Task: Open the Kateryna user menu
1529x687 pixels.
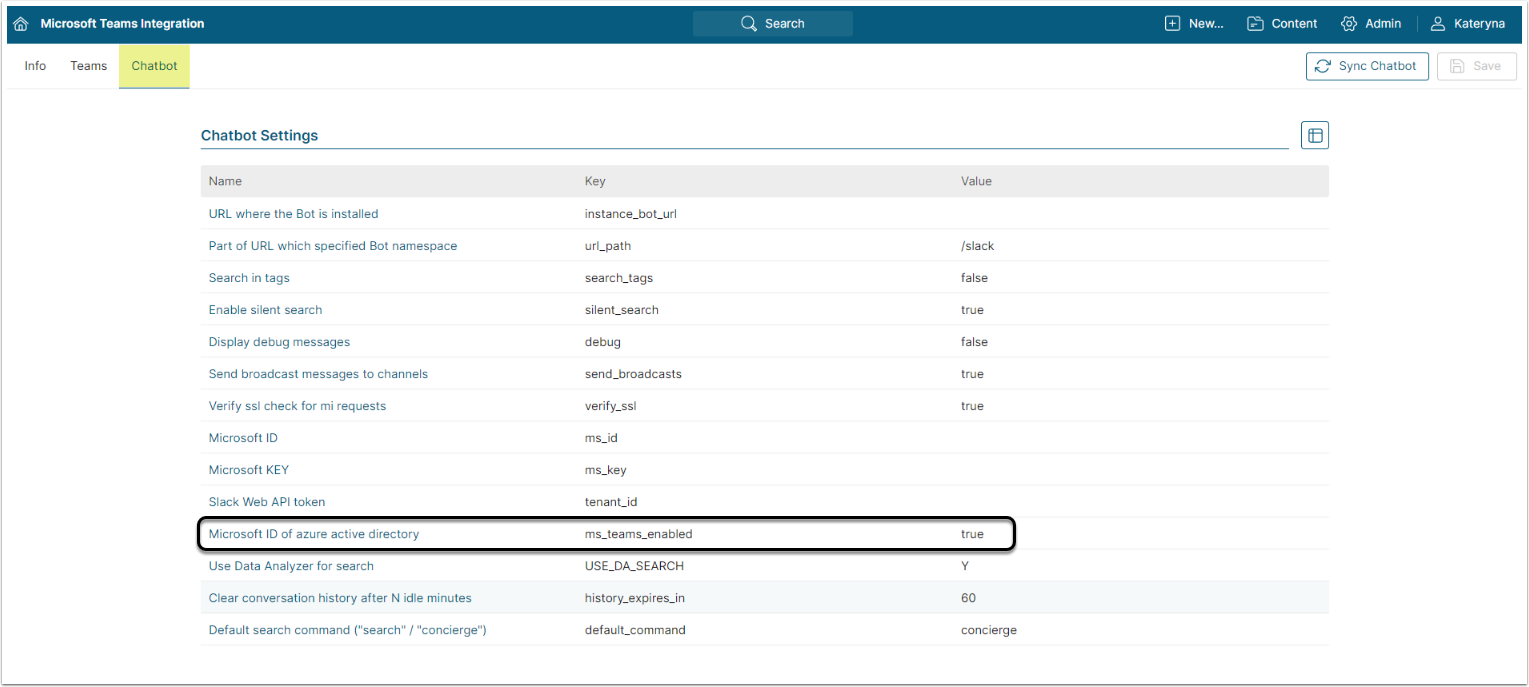Action: click(x=1467, y=24)
